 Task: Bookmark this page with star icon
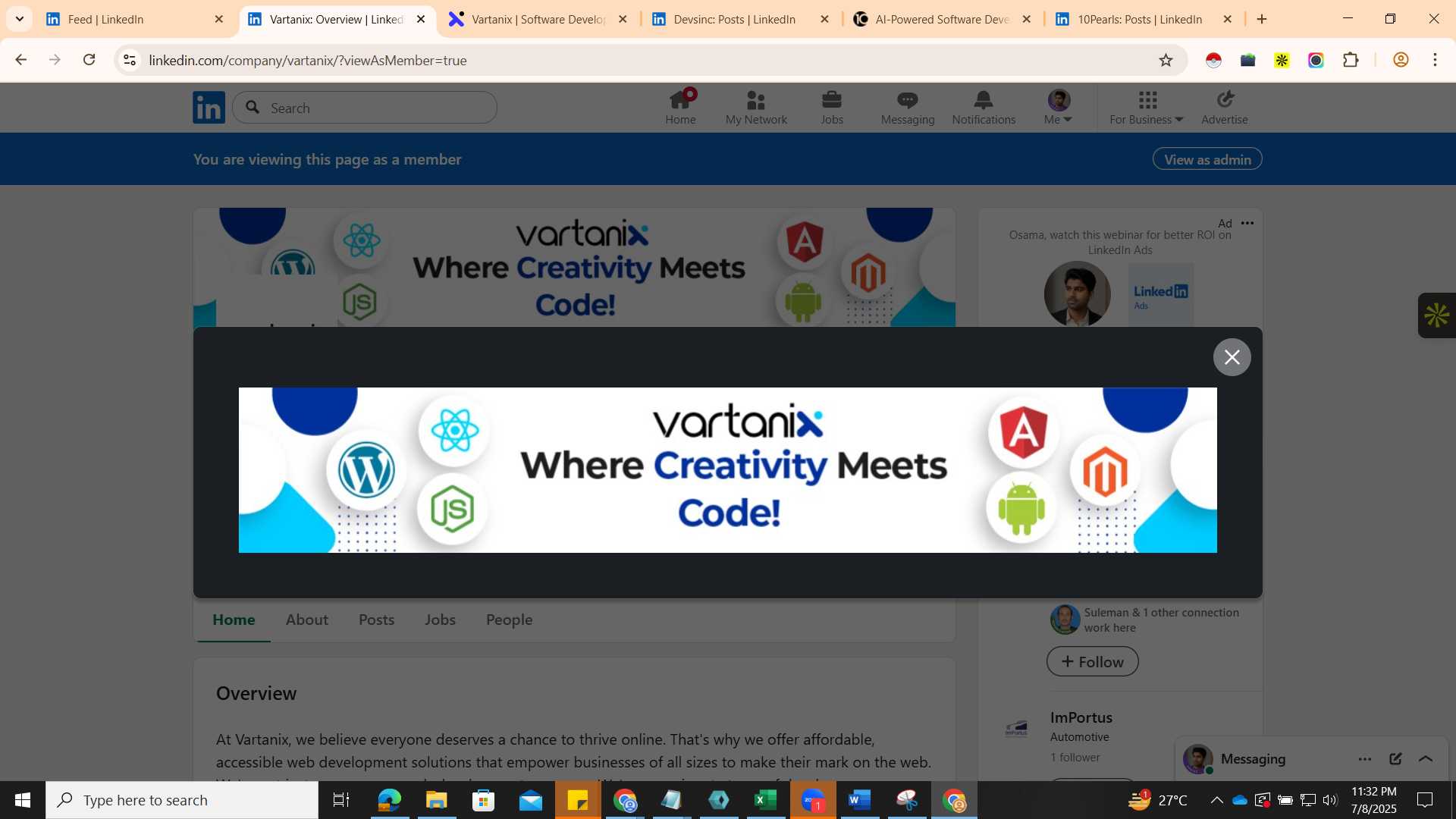[x=1166, y=60]
